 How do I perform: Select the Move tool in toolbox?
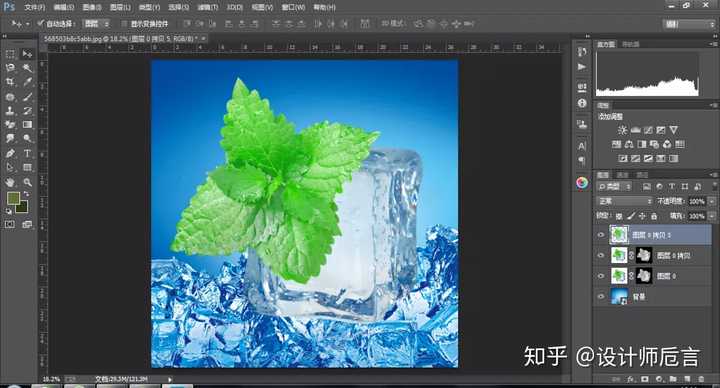[28, 54]
